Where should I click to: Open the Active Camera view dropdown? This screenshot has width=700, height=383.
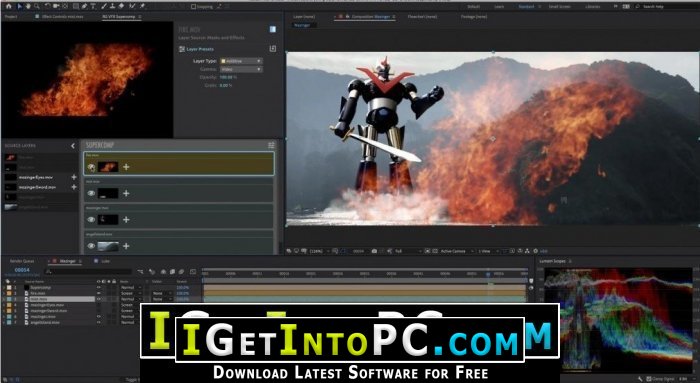pos(454,251)
